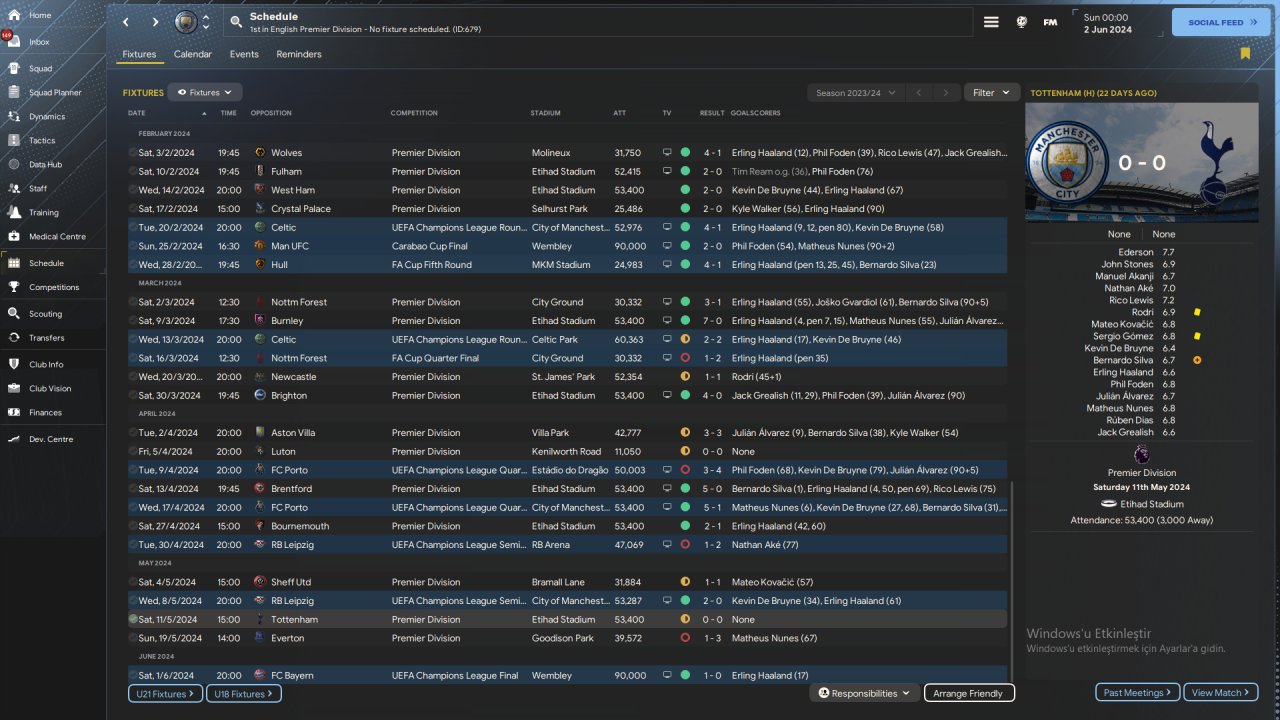1280x720 pixels.
Task: Click the Data Hub sidebar icon
Action: pos(14,164)
